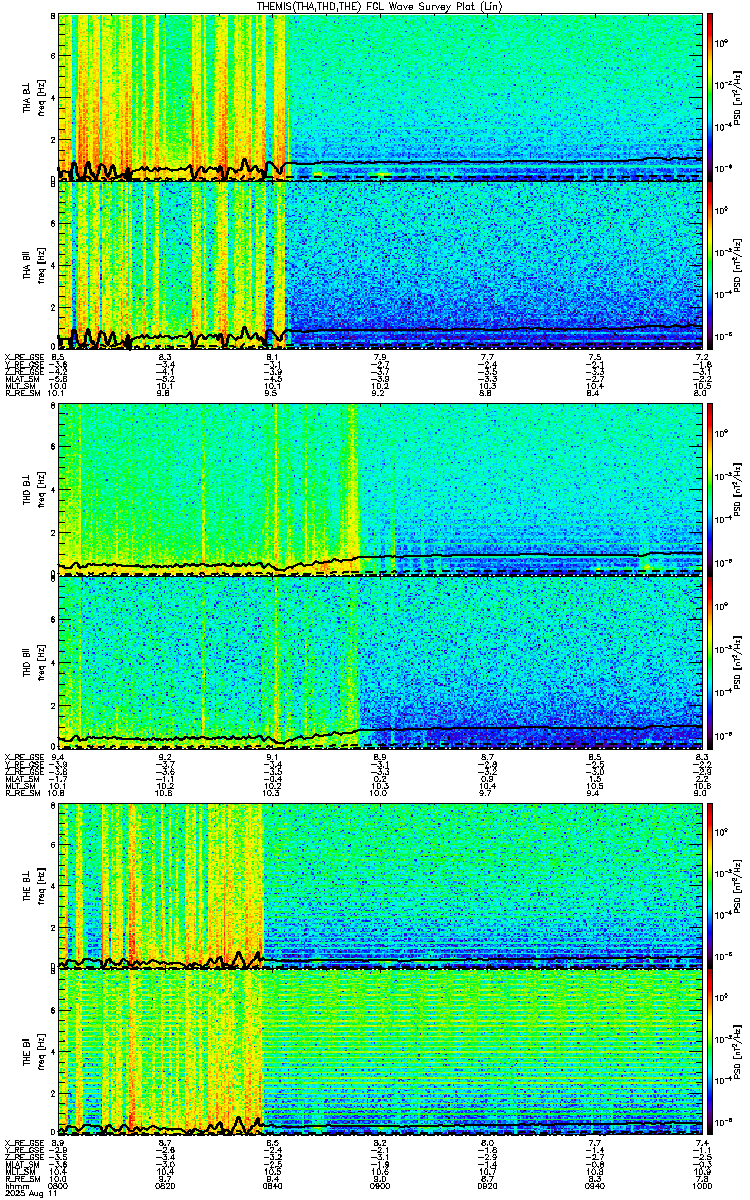The height and width of the screenshot is (1200, 750).
Task: Click the PSD color bar beside THD B perpendicular
Action: pos(711,488)
